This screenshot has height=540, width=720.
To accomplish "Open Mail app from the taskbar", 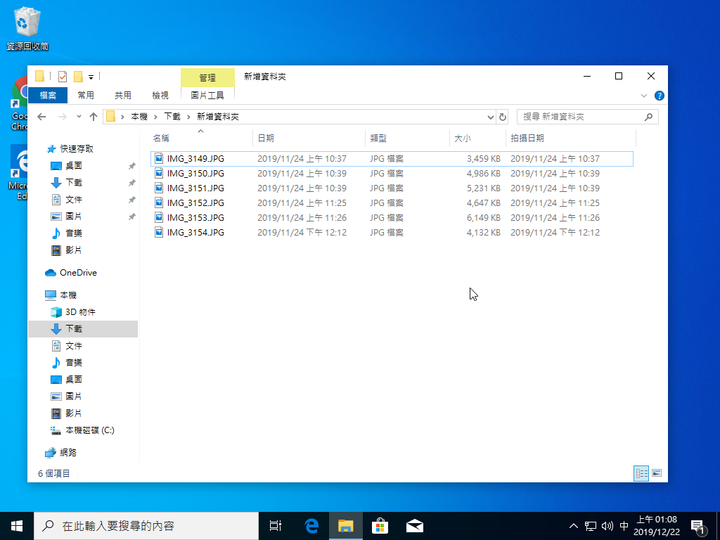I will [414, 526].
